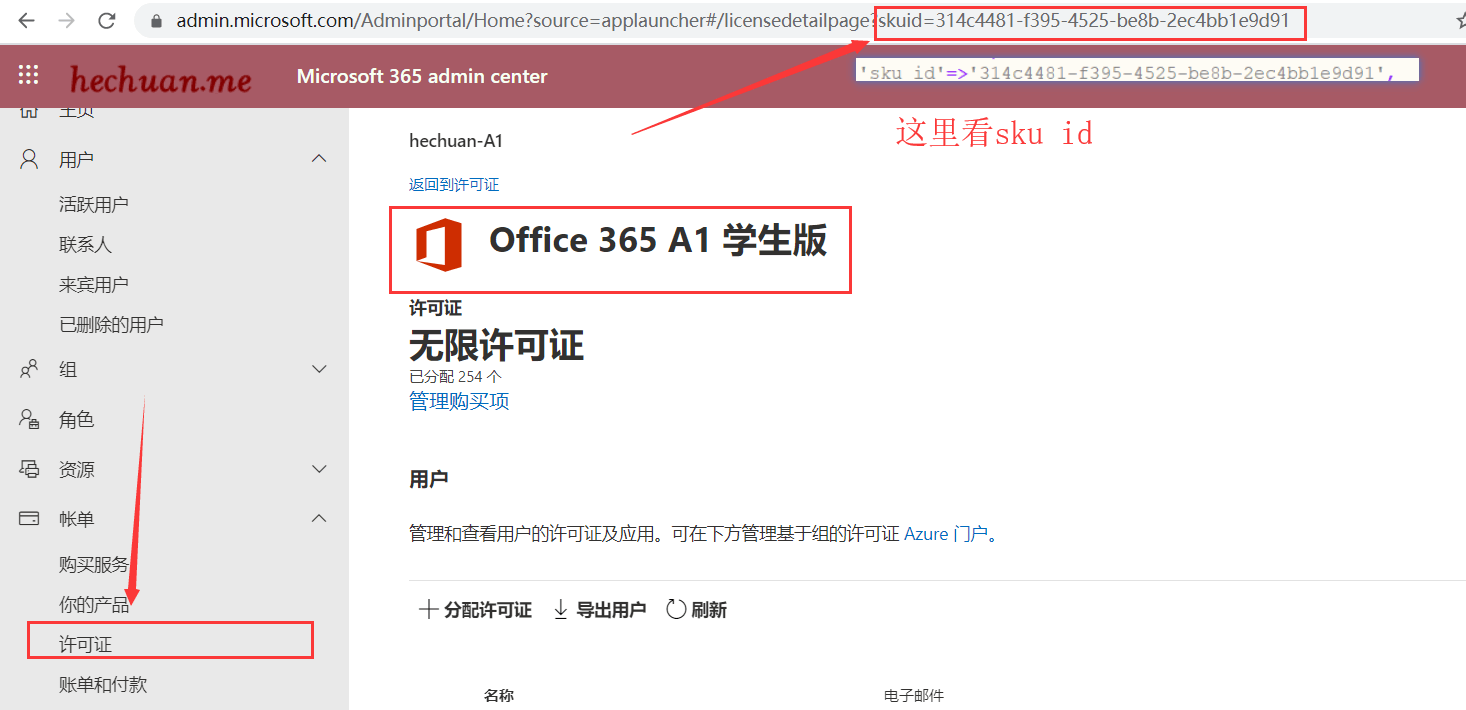Refresh the license user list with 刷新

(697, 609)
